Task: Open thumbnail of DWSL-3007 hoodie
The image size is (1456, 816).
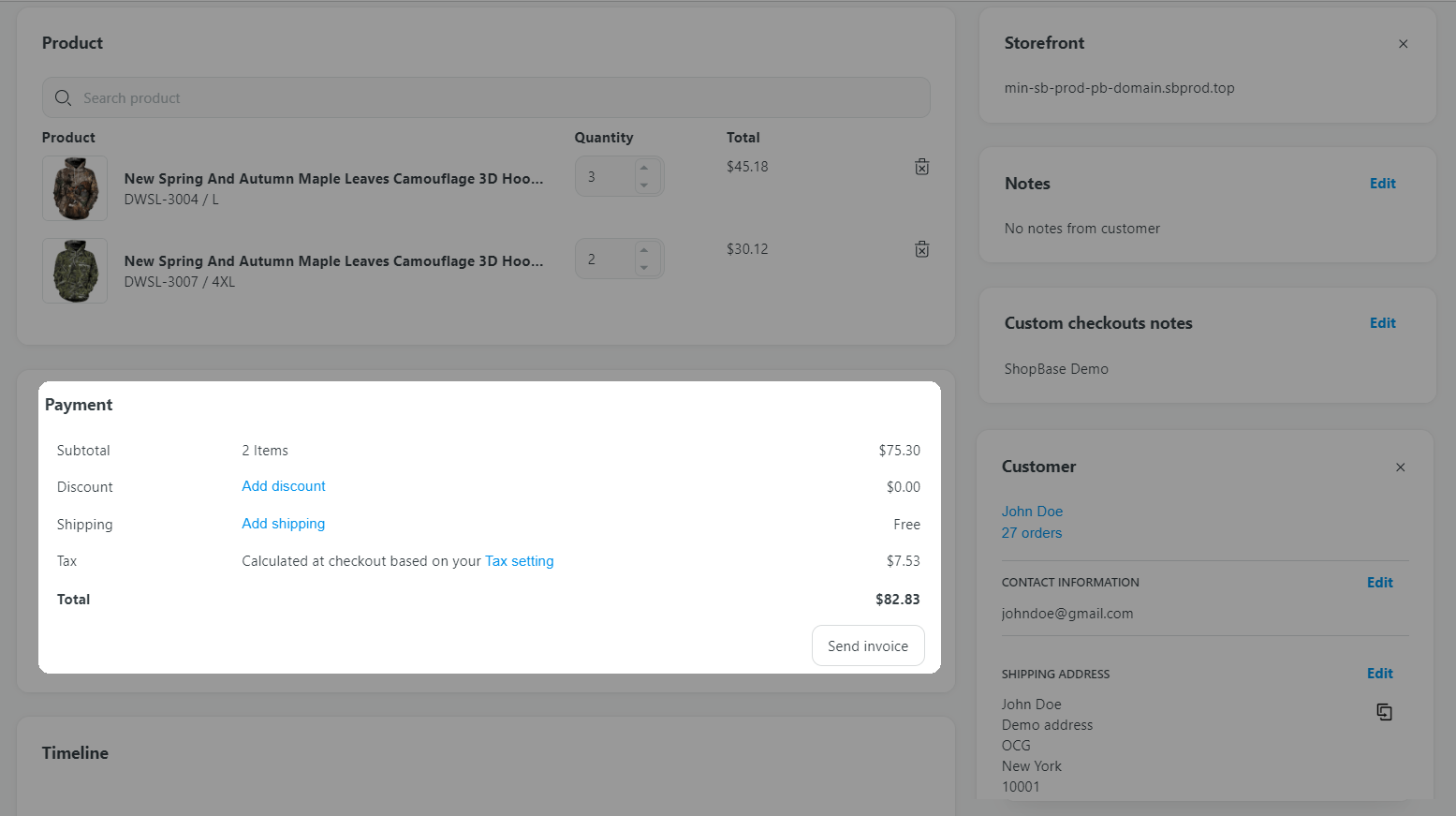Action: [x=75, y=271]
